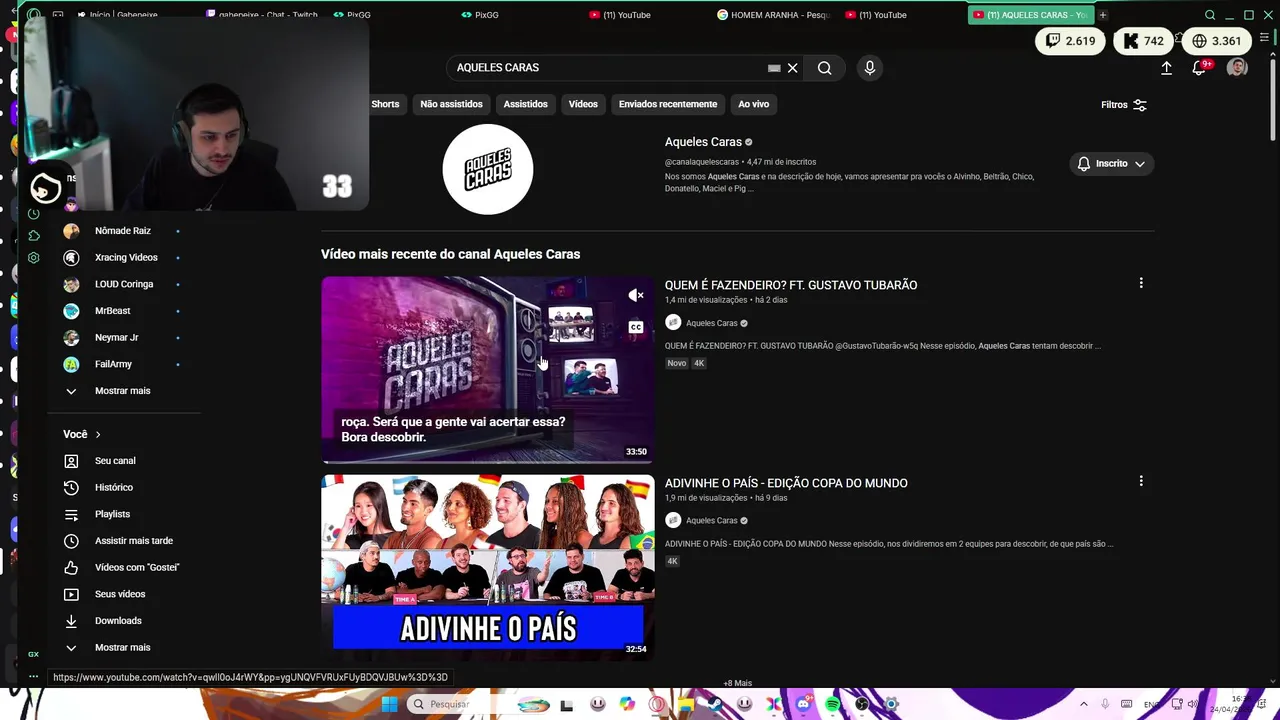Open the on-screen keyboard icon in search box
Image resolution: width=1280 pixels, height=720 pixels.
pos(774,68)
